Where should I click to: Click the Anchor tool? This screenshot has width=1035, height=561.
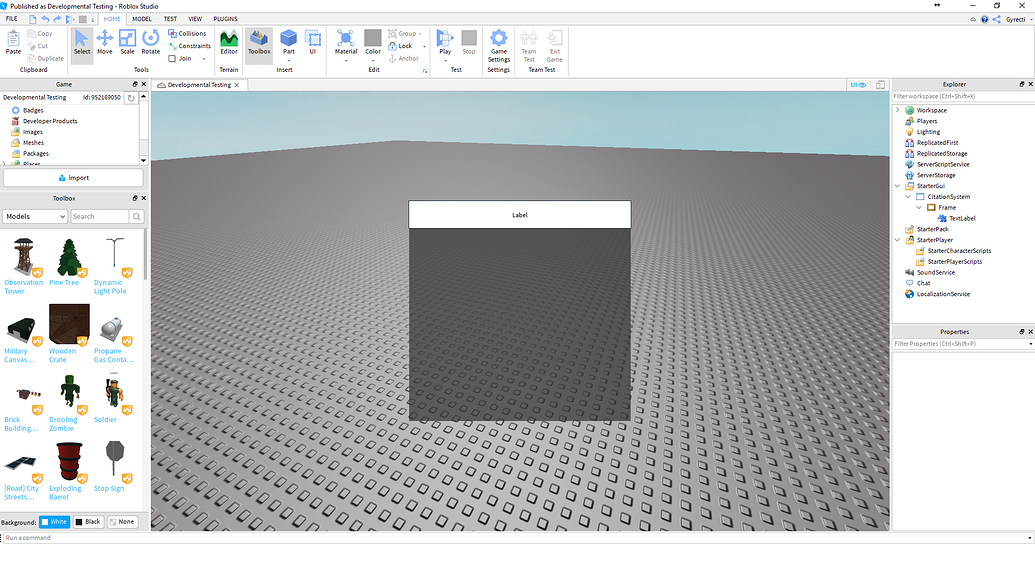tap(403, 59)
